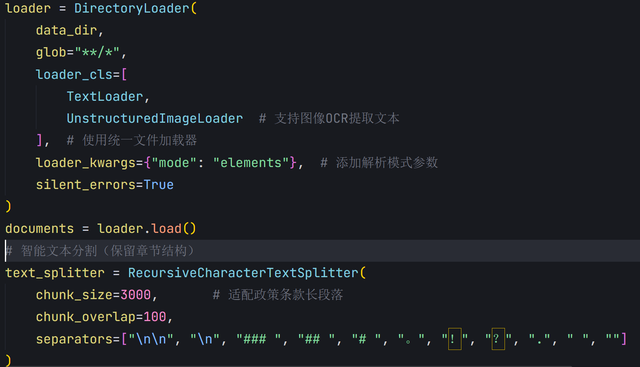640x367 pixels.
Task: Place cursor in glob pattern string
Action: [x=97, y=52]
